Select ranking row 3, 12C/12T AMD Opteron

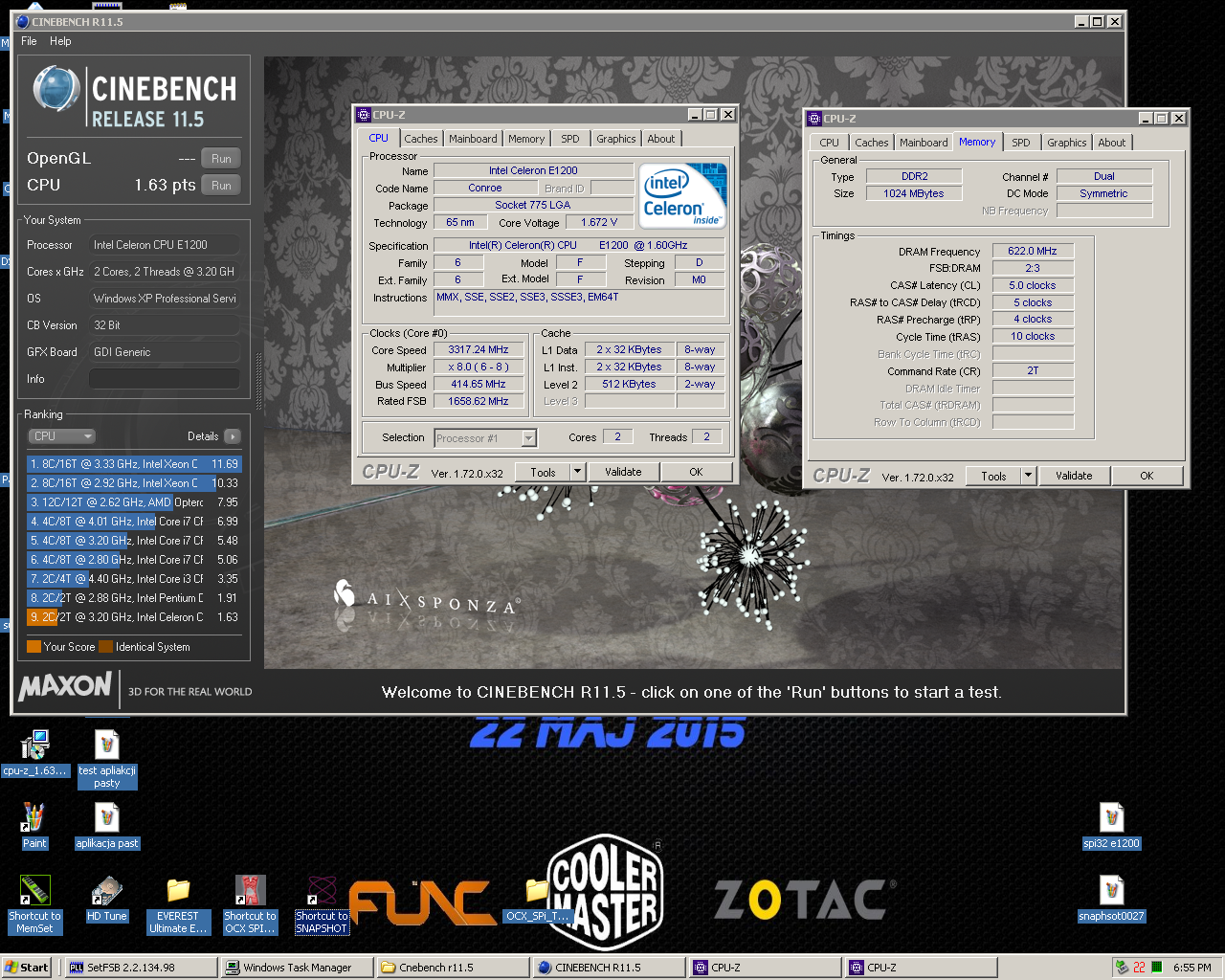pos(134,502)
